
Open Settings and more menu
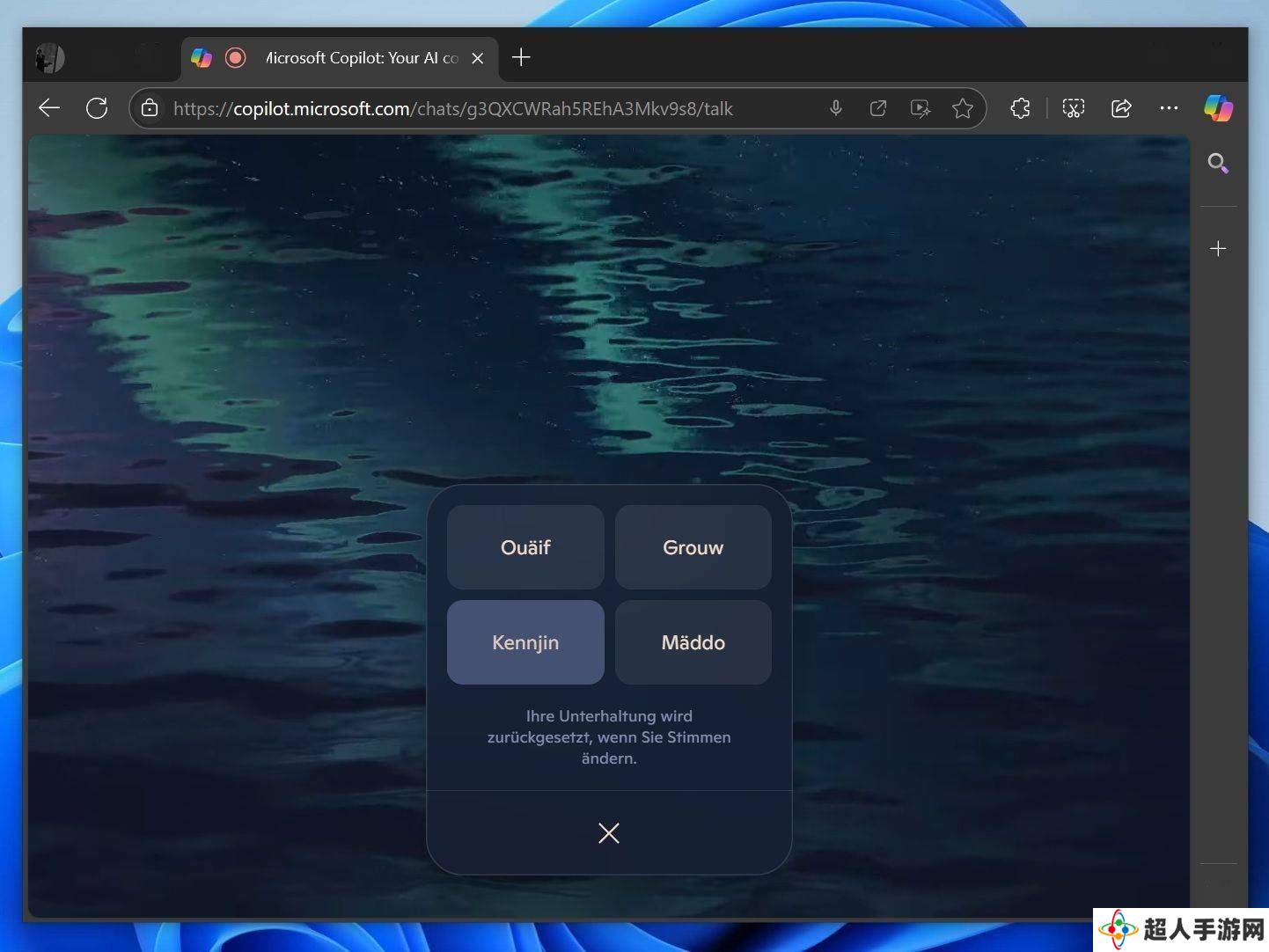click(x=1169, y=108)
